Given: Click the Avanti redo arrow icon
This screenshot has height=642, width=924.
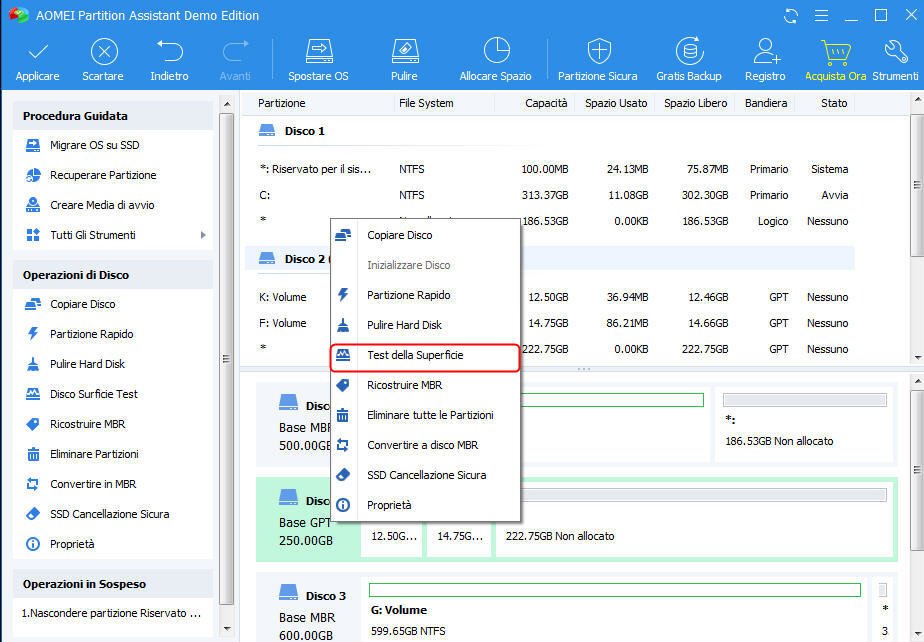Looking at the screenshot, I should tap(235, 51).
